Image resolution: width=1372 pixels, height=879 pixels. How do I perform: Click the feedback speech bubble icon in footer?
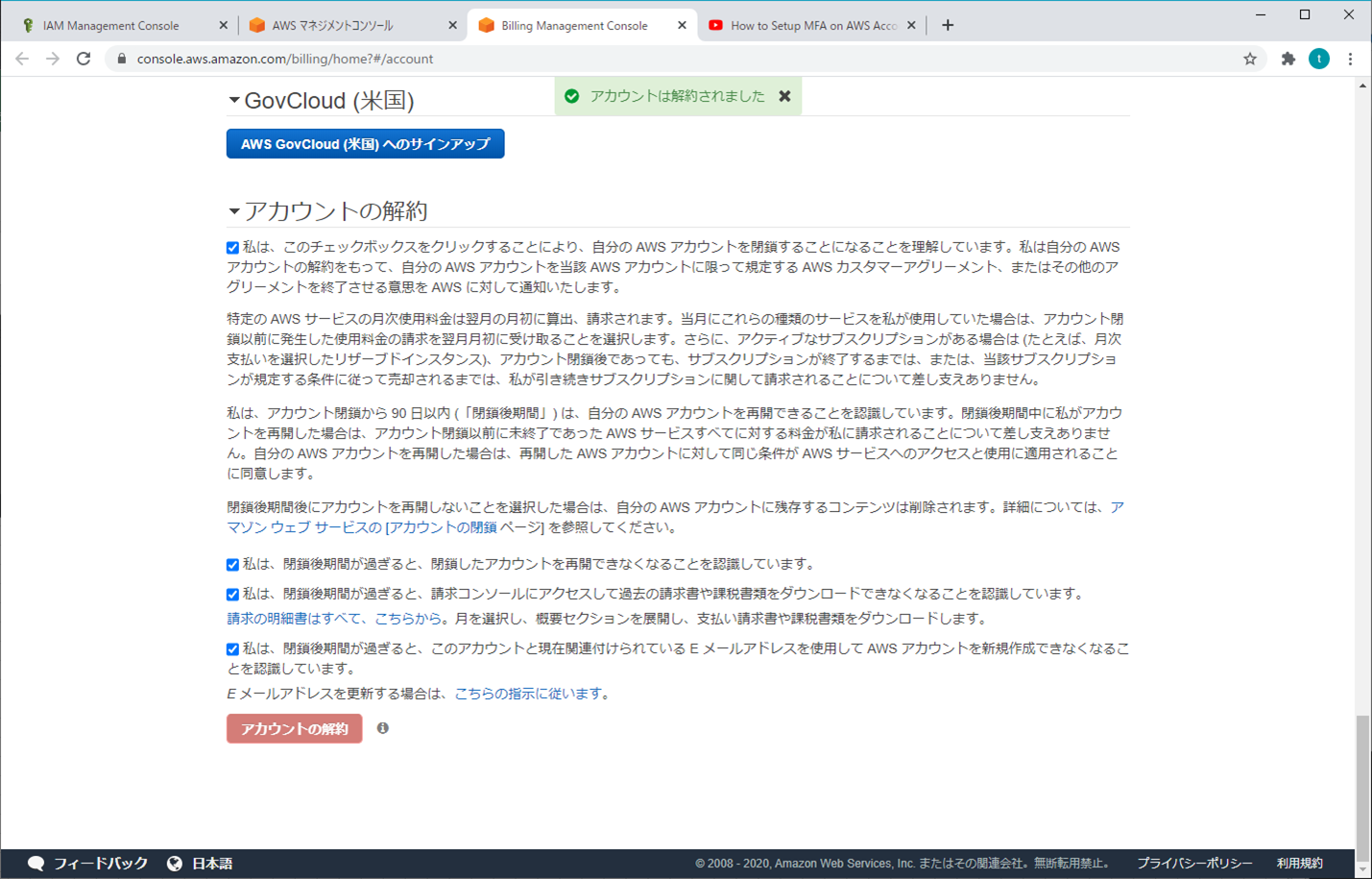pos(36,863)
